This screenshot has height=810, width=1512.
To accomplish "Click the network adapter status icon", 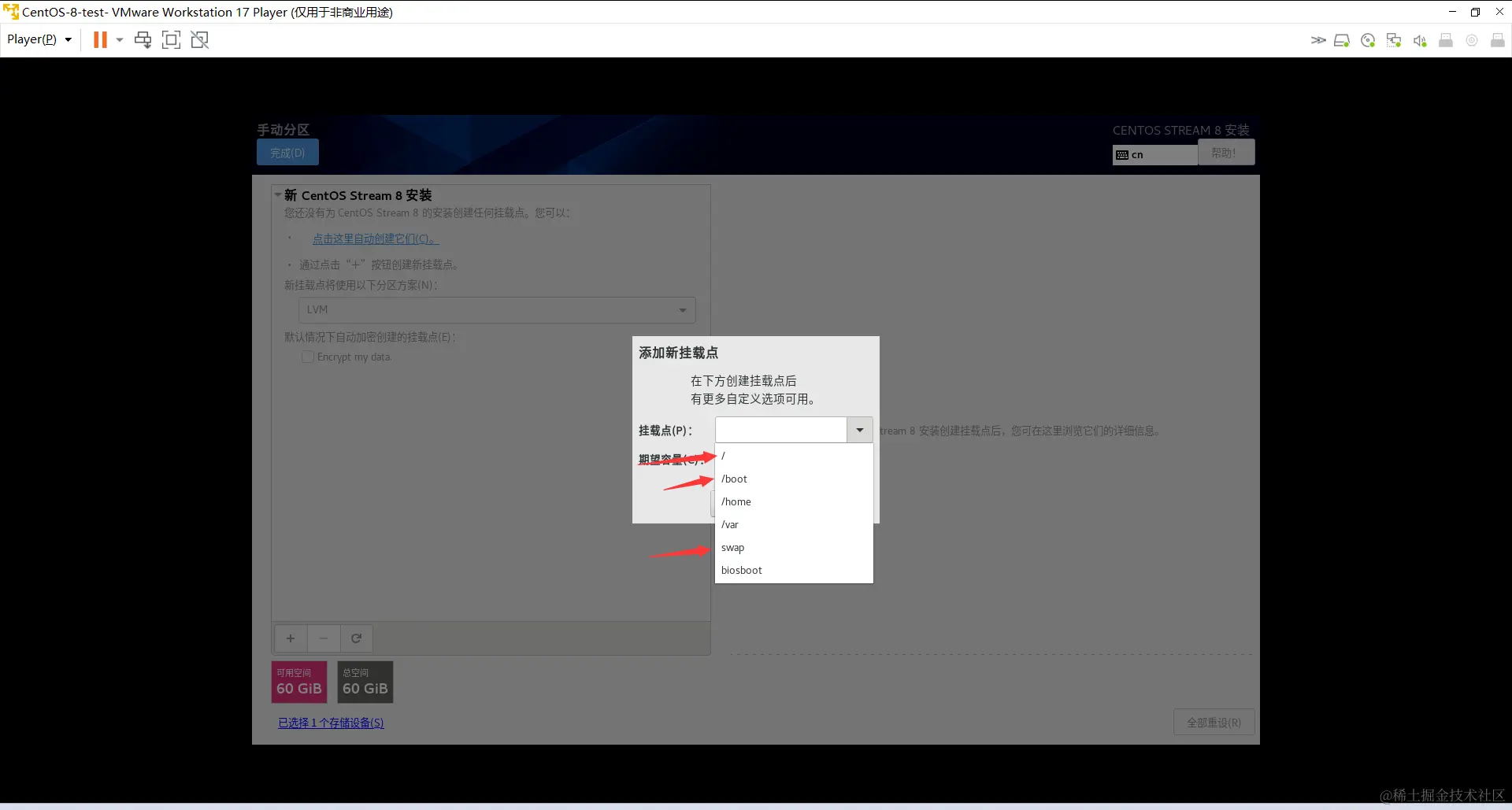I will click(x=1394, y=39).
